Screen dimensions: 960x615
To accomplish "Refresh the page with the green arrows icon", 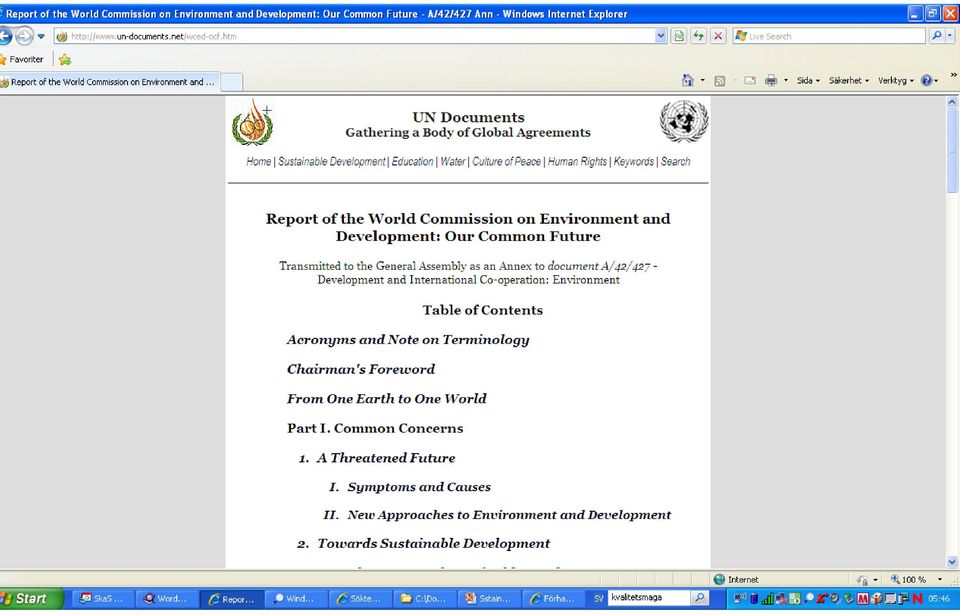I will coord(699,36).
